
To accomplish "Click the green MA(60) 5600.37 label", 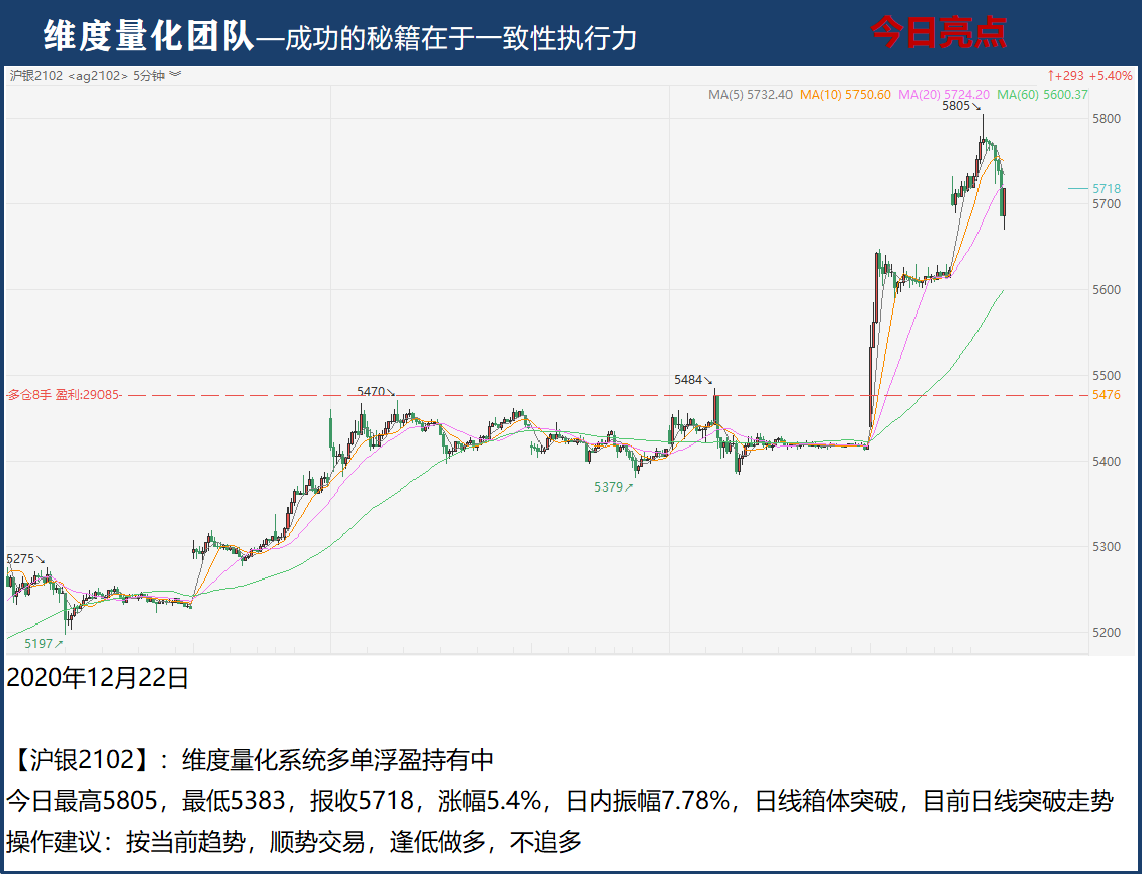I will pos(1041,95).
